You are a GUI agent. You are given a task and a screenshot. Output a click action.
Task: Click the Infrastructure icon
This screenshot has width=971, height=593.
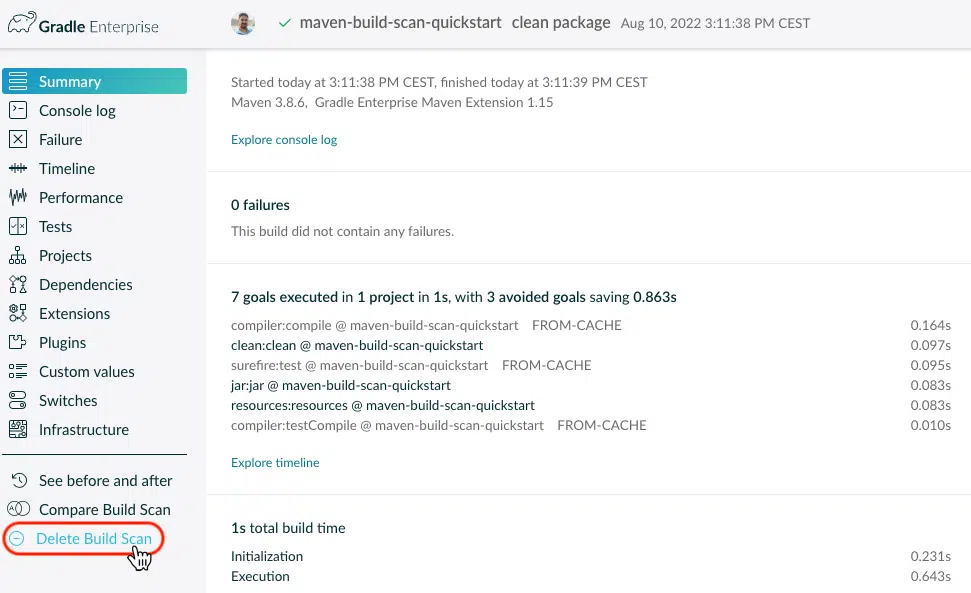(x=18, y=430)
